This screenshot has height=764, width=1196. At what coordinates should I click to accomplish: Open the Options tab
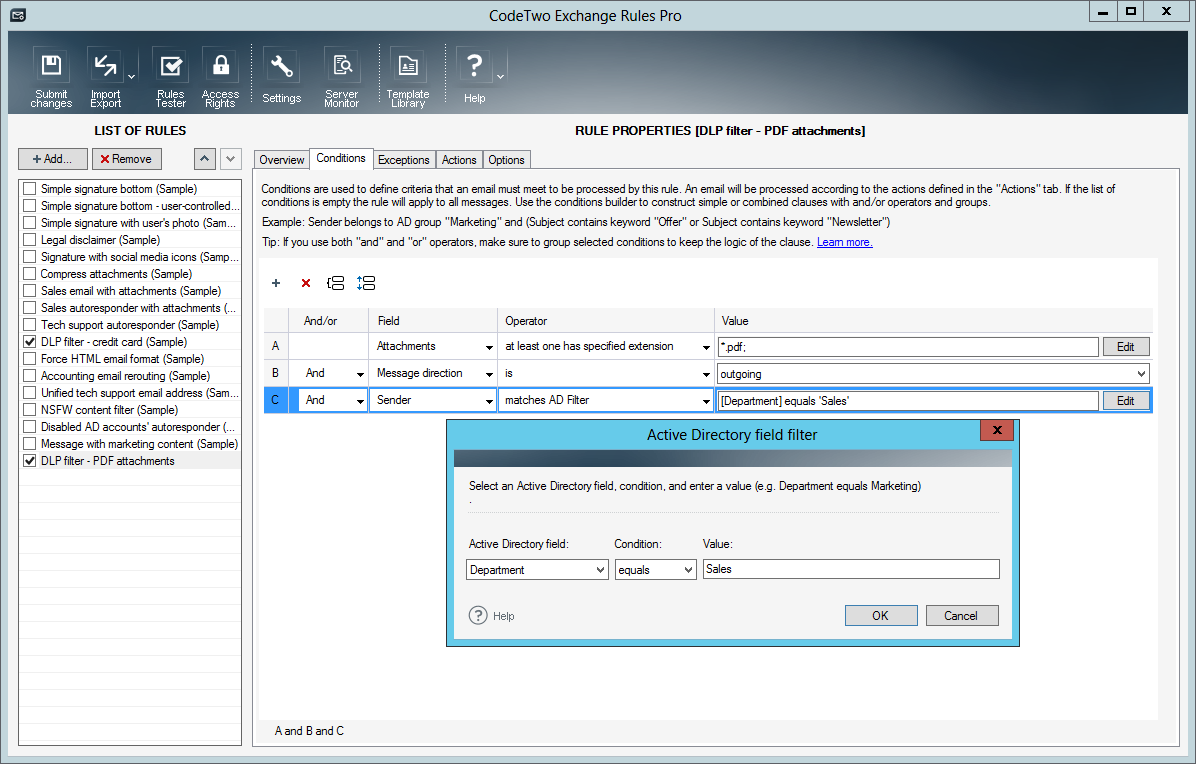pyautogui.click(x=506, y=159)
